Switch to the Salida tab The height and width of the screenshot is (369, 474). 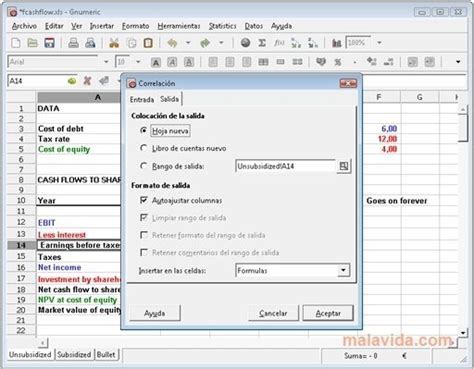point(169,99)
